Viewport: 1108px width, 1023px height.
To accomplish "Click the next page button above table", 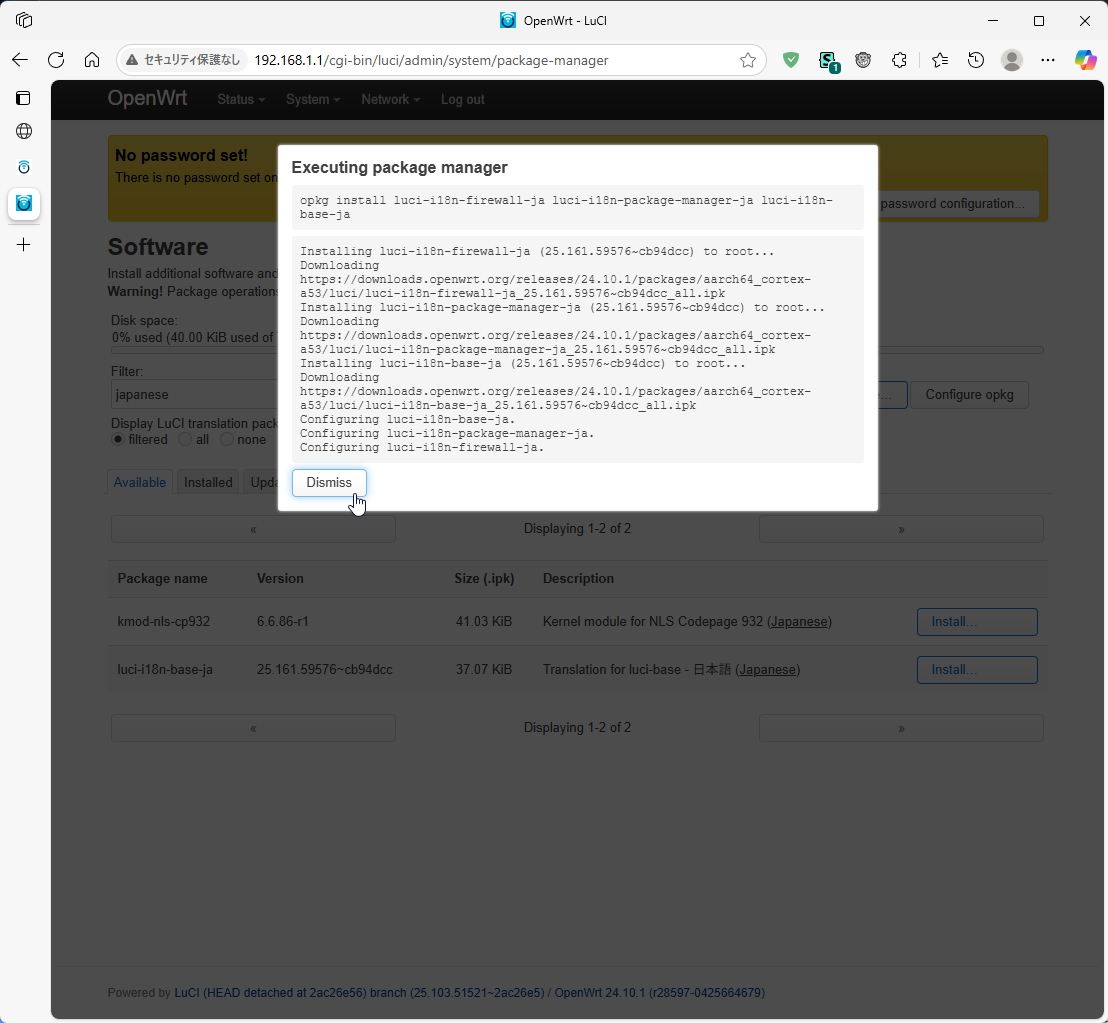I will point(901,529).
